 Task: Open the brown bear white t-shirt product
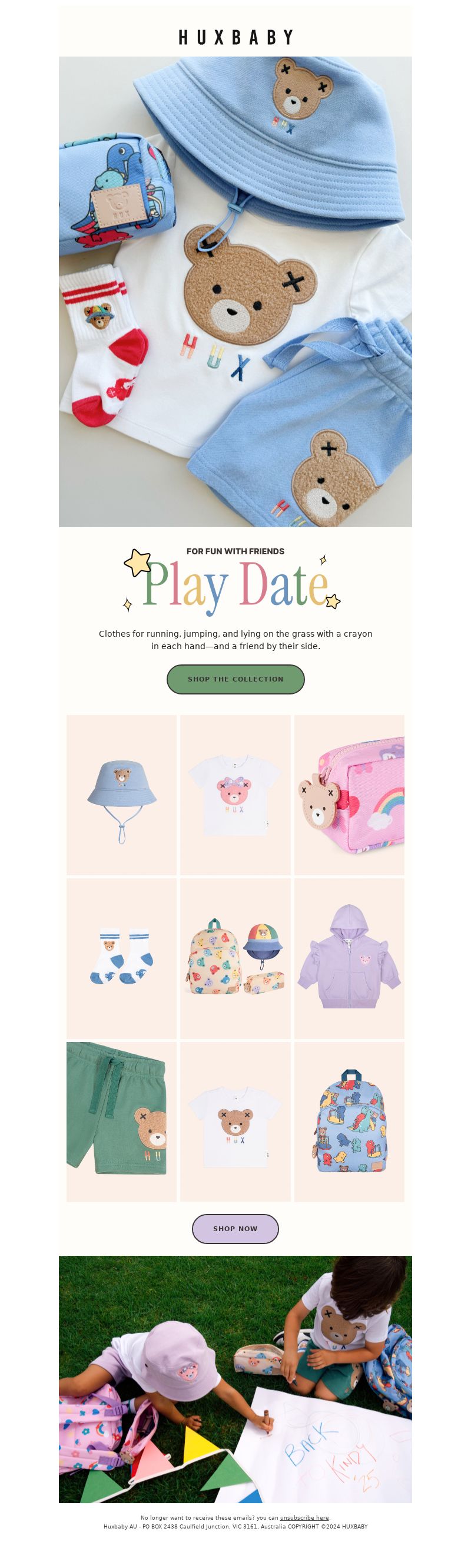pyautogui.click(x=235, y=1121)
